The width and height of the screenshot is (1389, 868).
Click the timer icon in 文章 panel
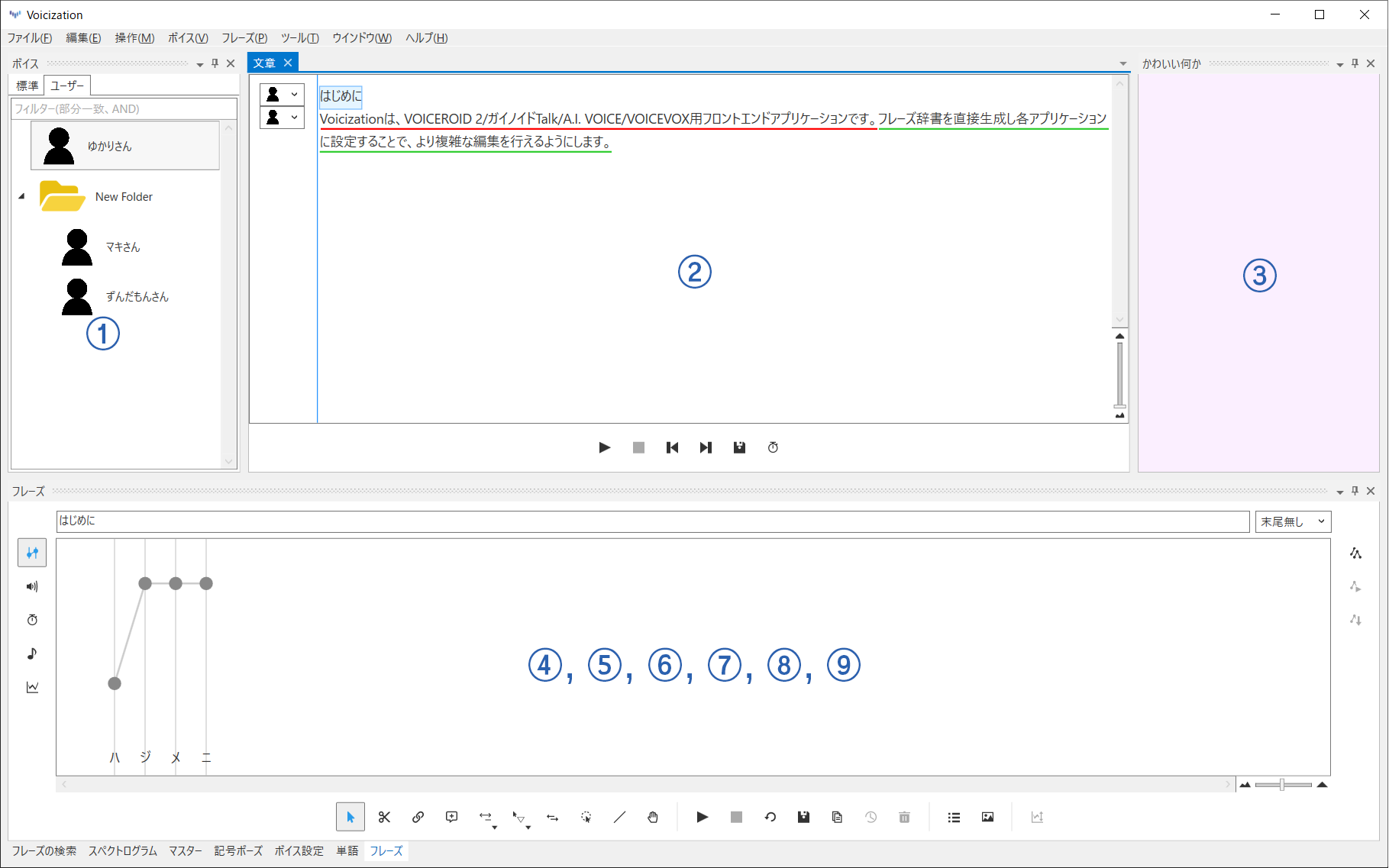773,447
